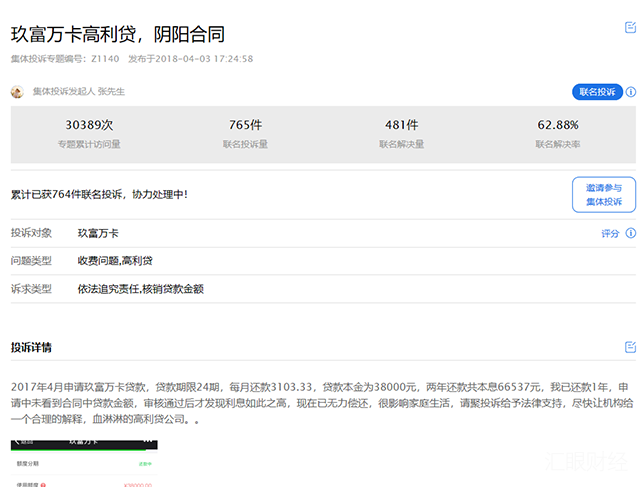Click the 诉求类型 field label
The height and width of the screenshot is (487, 643).
(31, 289)
